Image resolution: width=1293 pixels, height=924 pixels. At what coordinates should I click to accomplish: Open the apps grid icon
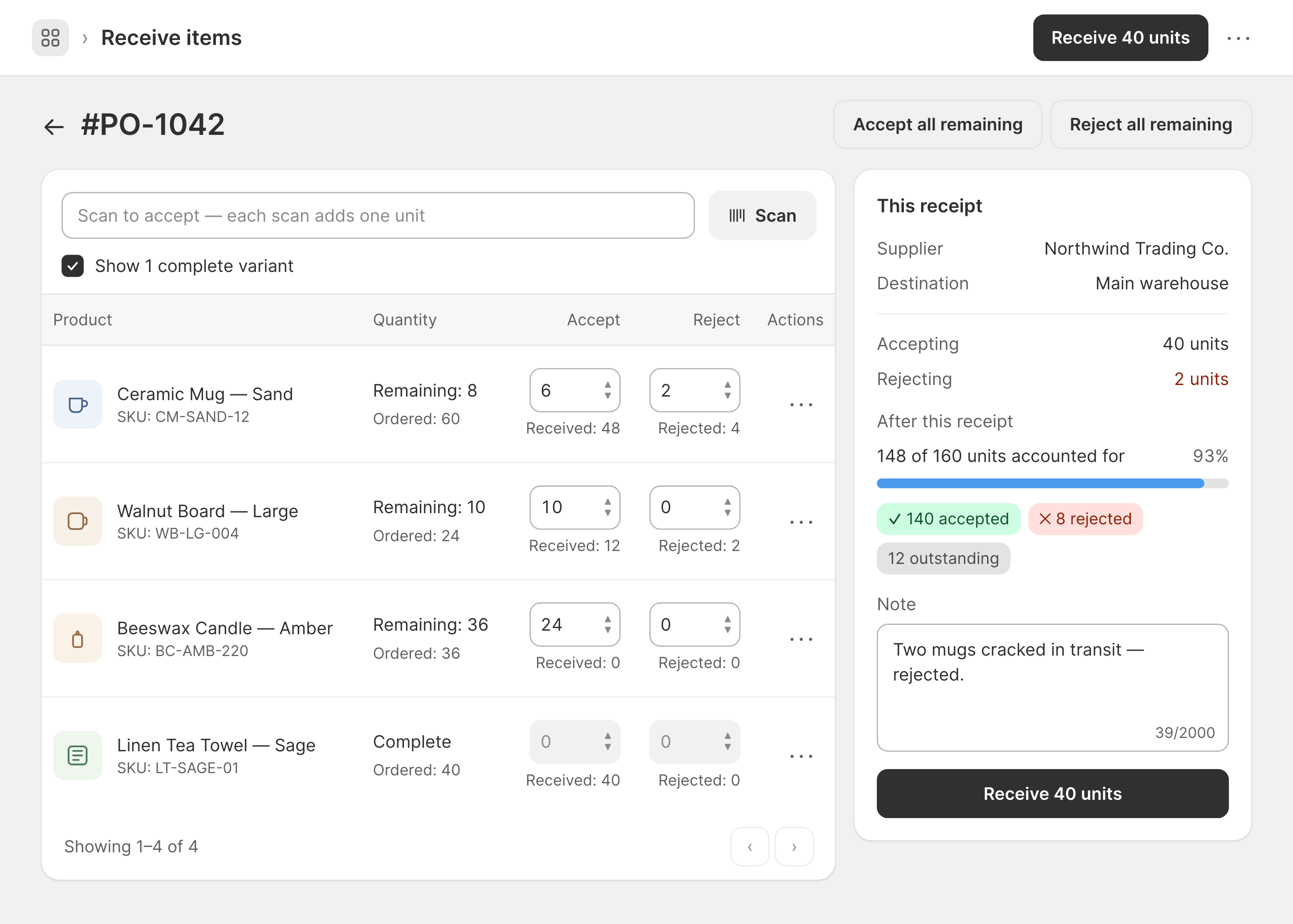pos(50,37)
